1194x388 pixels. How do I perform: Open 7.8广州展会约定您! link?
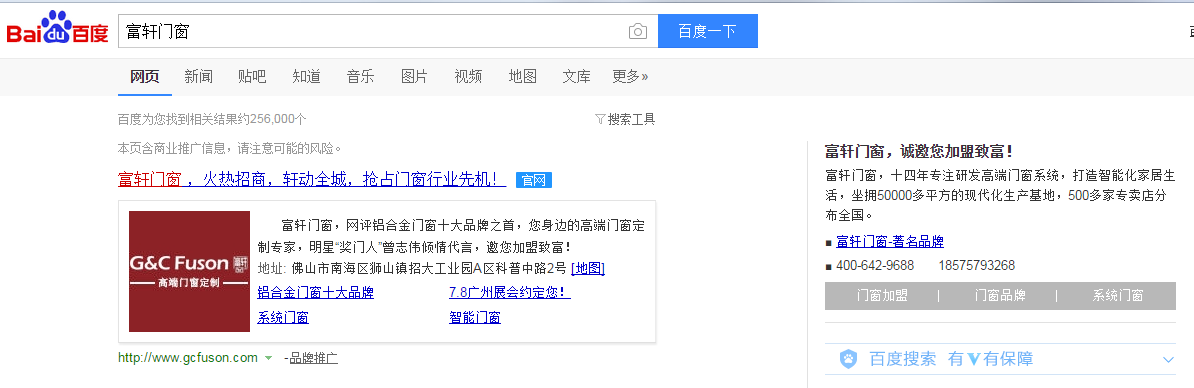click(x=510, y=293)
